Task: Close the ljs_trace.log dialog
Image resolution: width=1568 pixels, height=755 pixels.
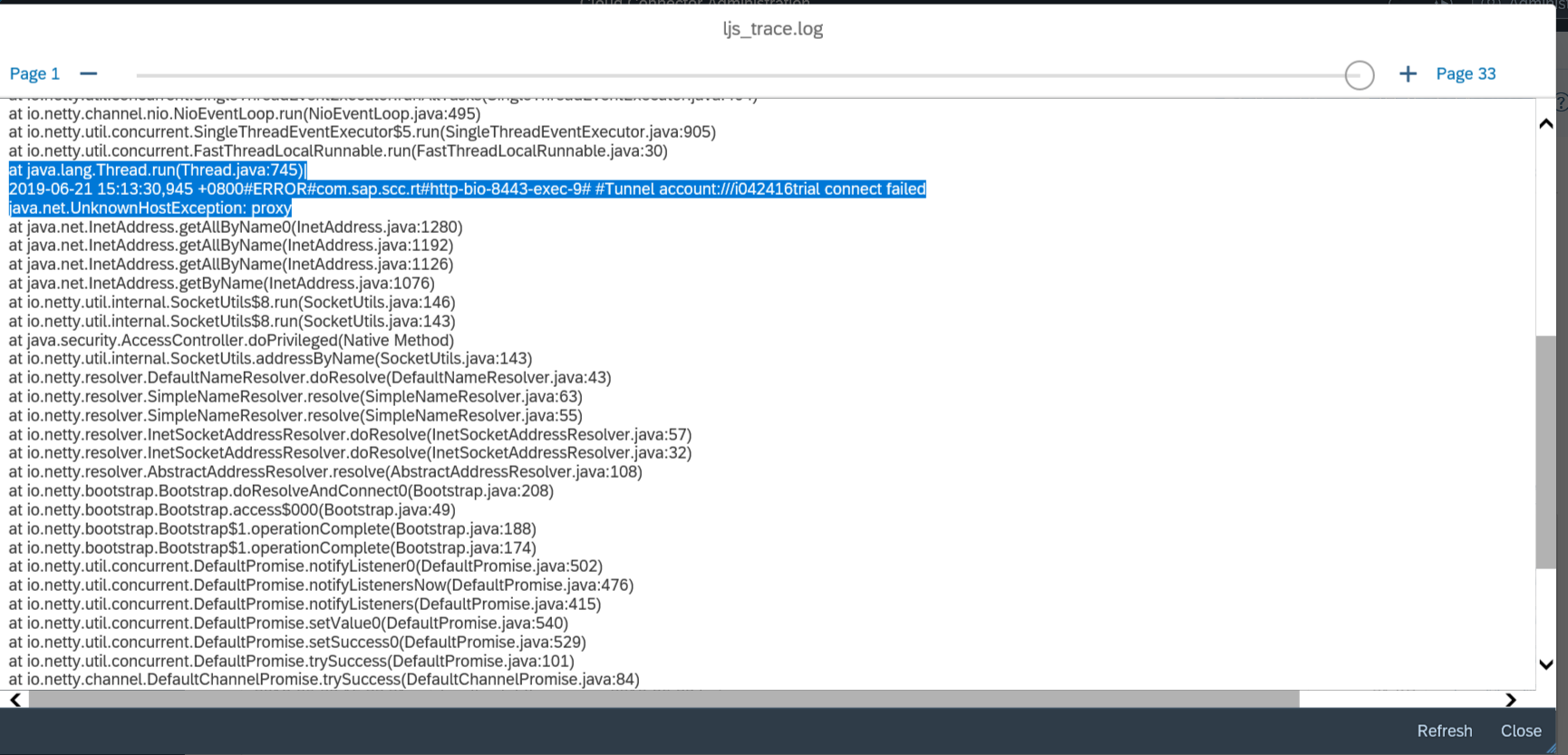Action: (x=1521, y=731)
